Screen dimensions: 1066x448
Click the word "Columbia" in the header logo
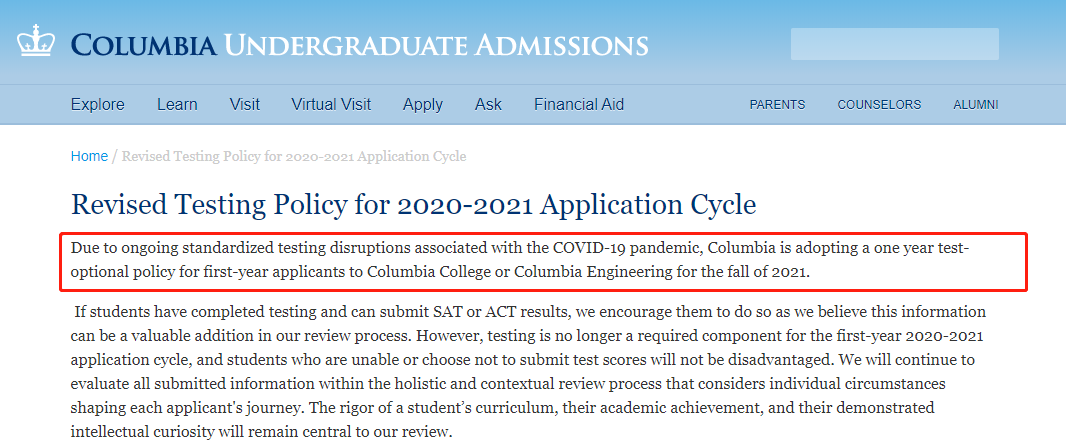click(144, 46)
